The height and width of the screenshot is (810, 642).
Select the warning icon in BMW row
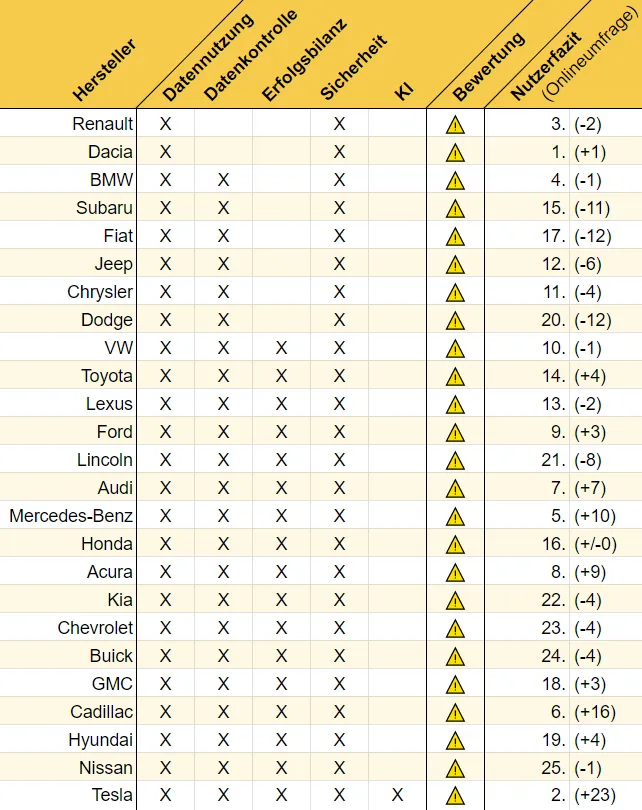[455, 181]
